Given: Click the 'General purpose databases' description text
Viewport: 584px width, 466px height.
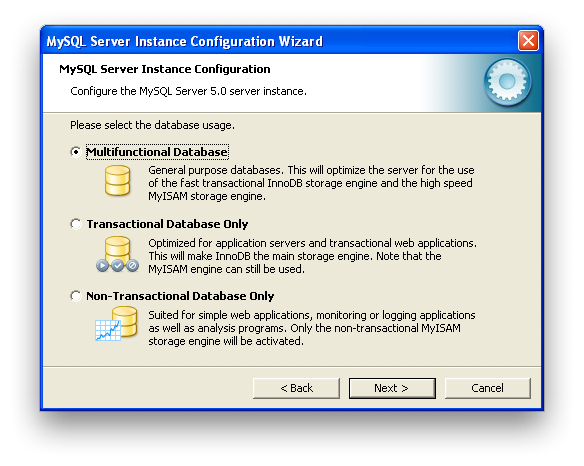Looking at the screenshot, I should click(311, 183).
